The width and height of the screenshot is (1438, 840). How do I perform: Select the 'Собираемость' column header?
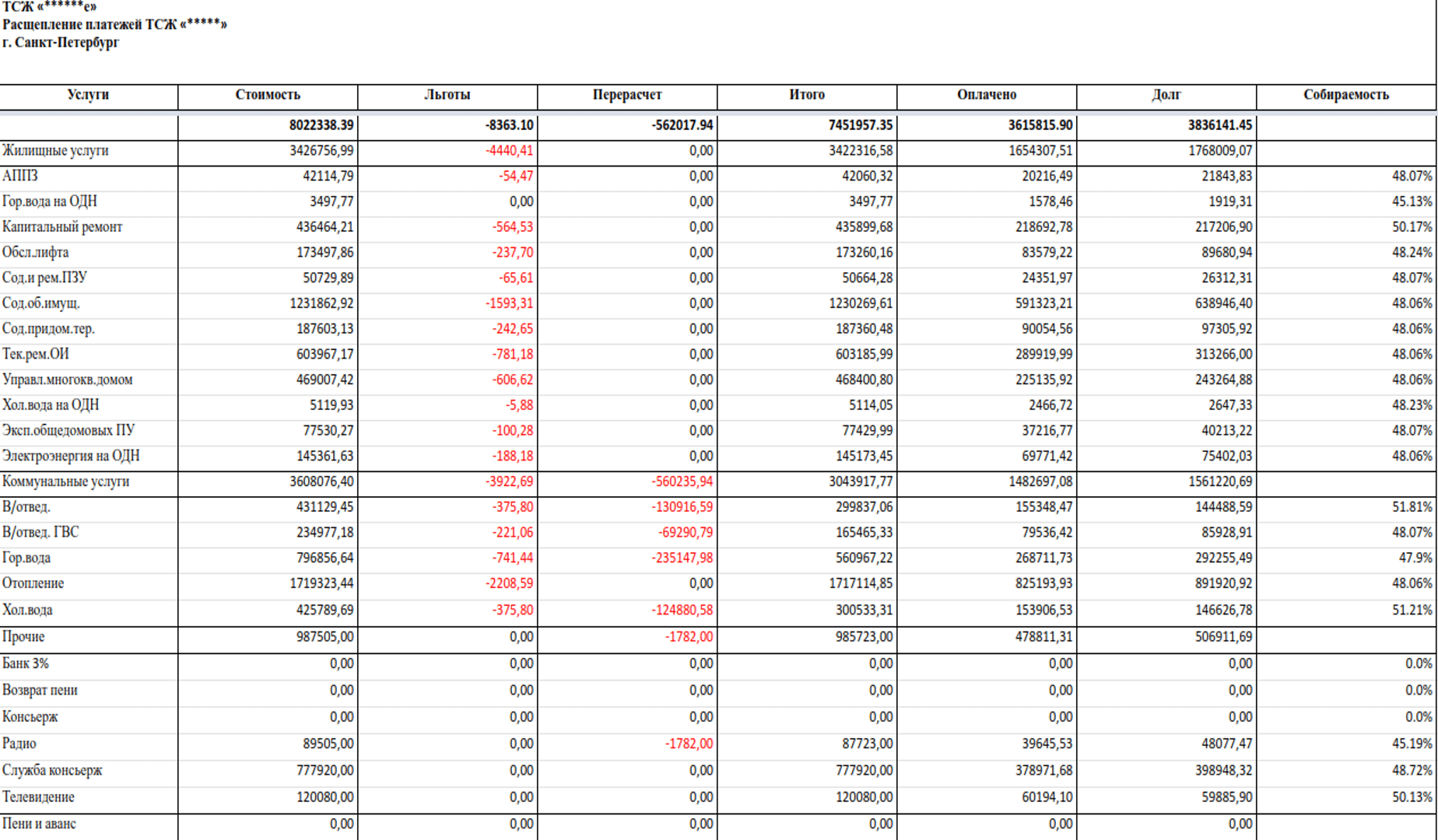1346,95
